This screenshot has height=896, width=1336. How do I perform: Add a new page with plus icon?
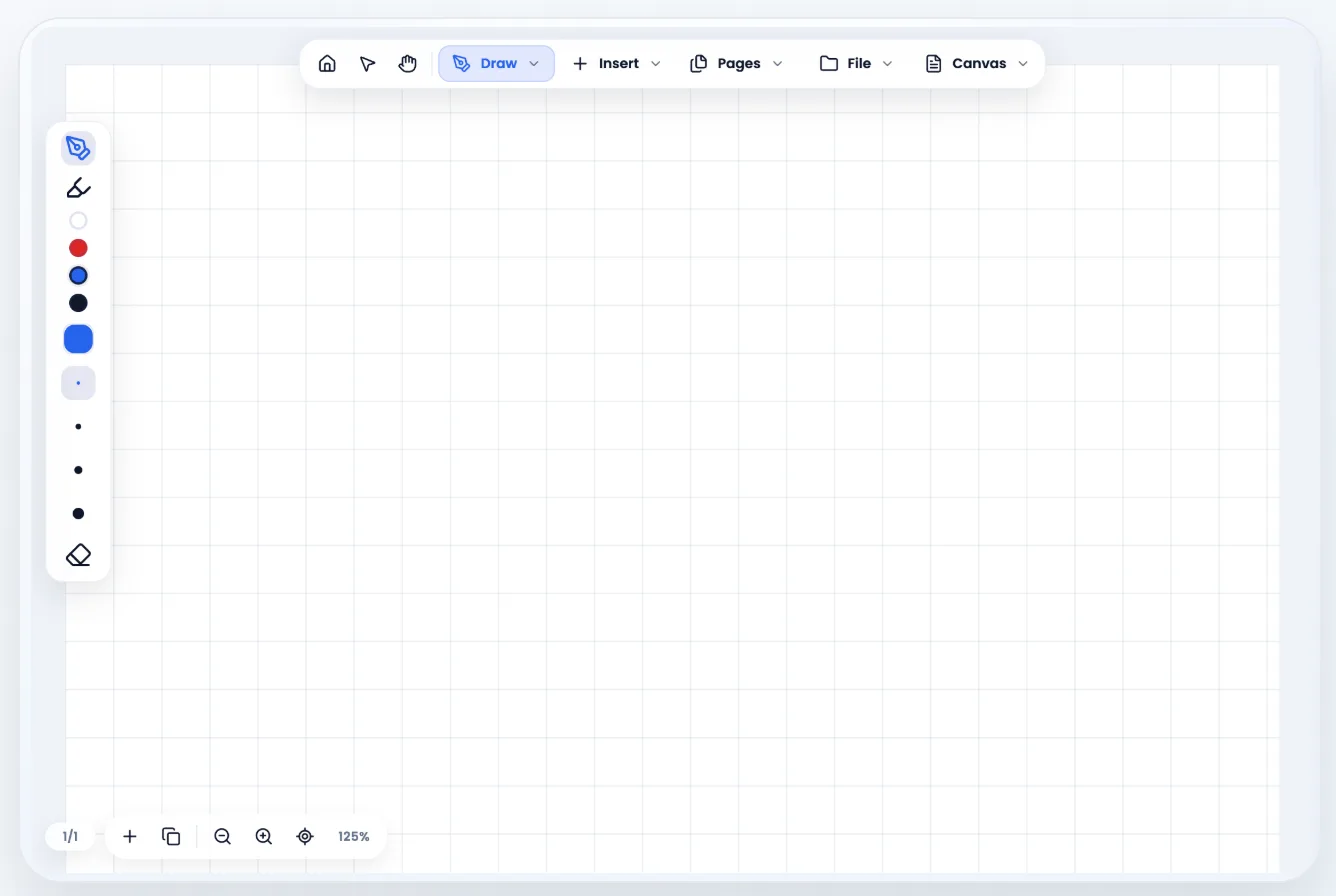coord(130,836)
